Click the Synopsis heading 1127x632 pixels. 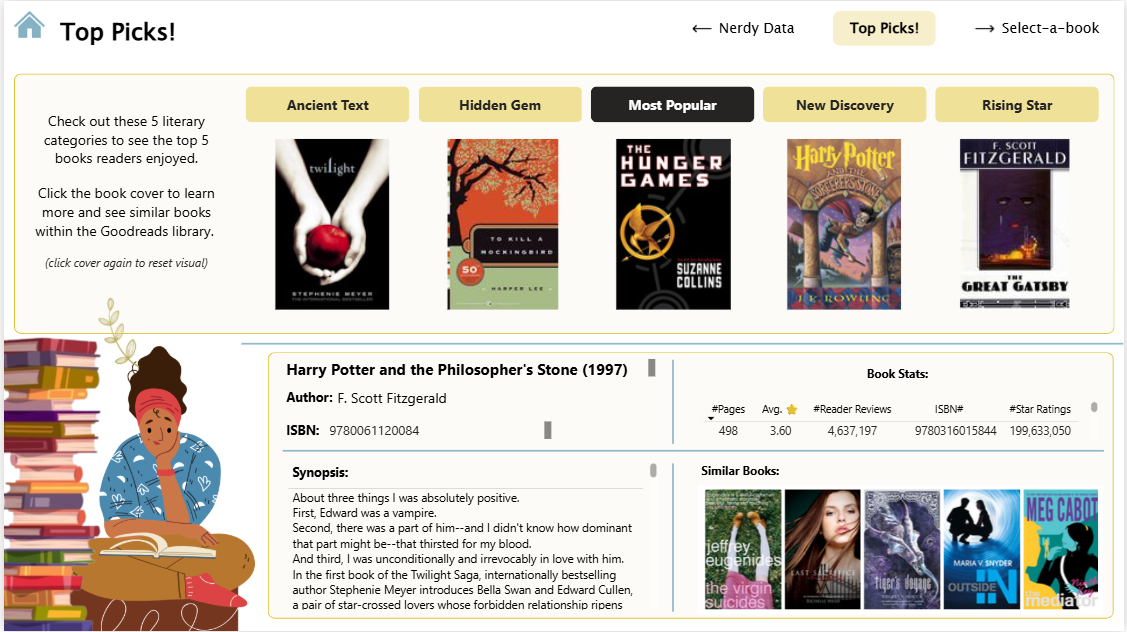320,472
